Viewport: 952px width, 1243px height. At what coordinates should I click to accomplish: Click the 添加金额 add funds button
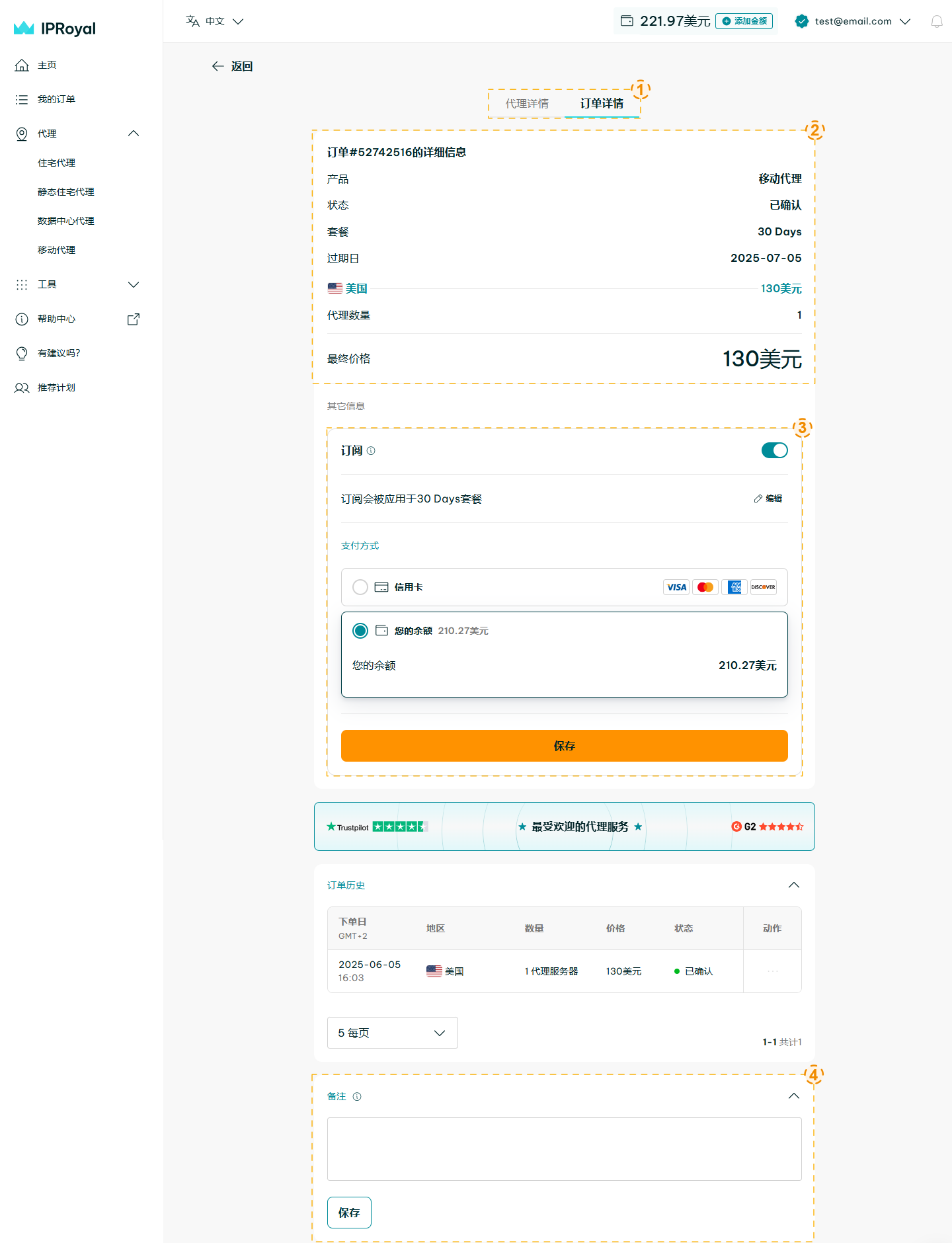[744, 21]
